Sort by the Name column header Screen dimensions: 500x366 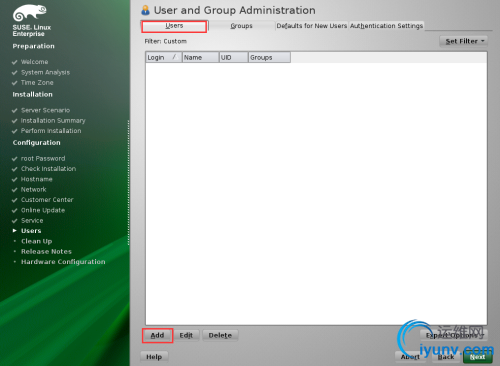200,57
